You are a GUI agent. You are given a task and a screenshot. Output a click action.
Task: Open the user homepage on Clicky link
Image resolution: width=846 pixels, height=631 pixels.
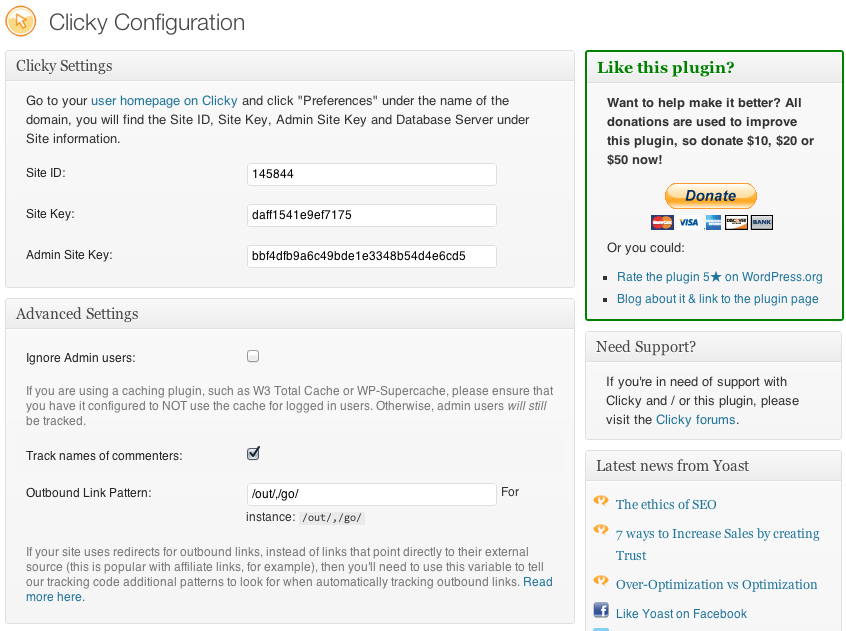[x=164, y=101]
